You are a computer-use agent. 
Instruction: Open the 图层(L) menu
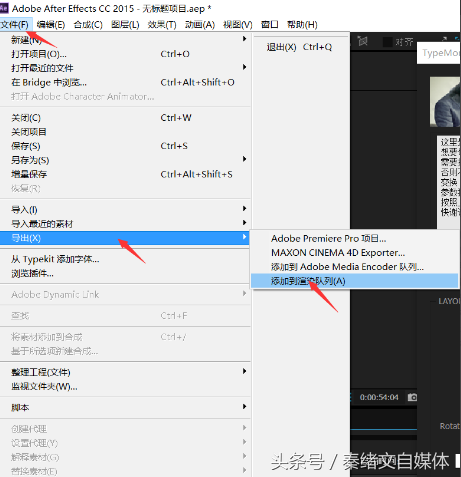pos(125,24)
